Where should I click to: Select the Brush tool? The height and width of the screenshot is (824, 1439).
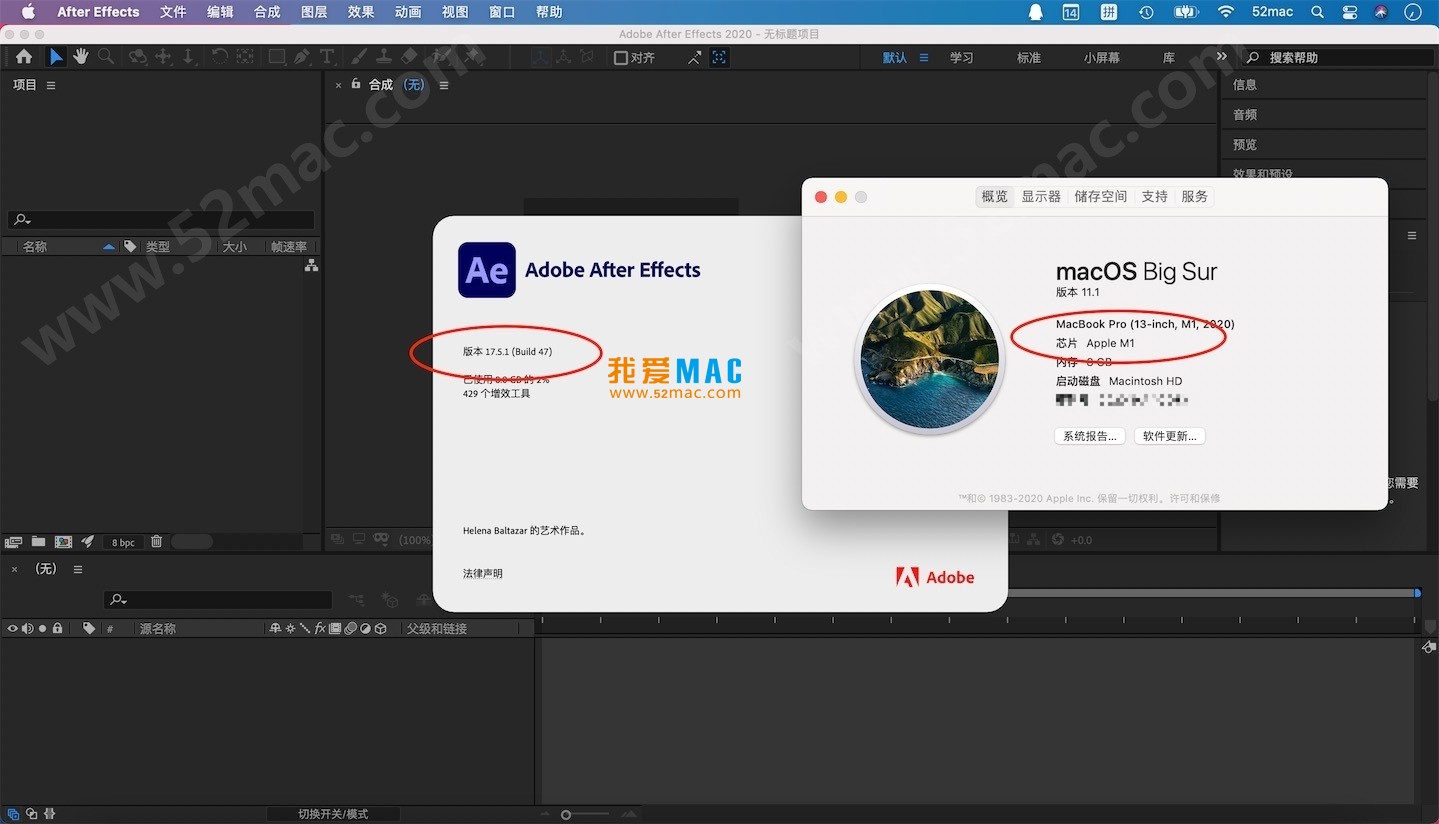[359, 57]
